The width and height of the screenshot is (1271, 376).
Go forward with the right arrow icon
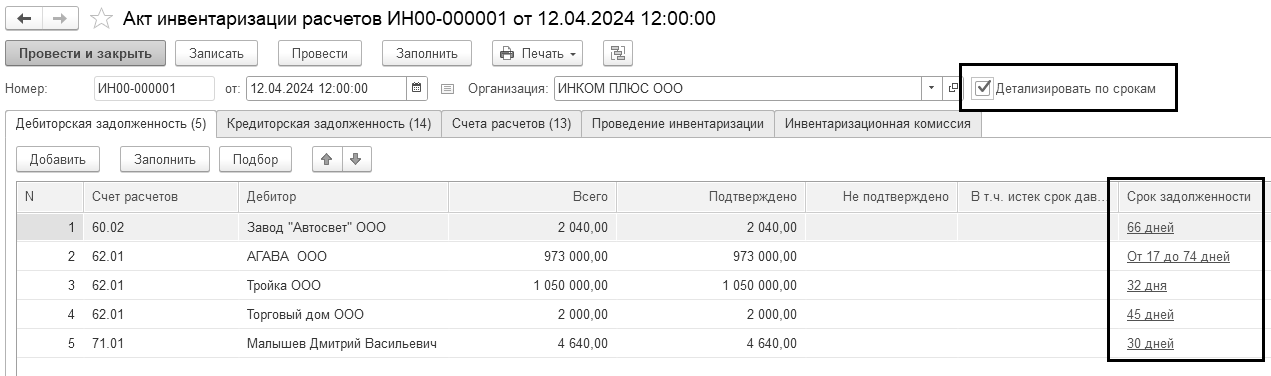click(60, 19)
